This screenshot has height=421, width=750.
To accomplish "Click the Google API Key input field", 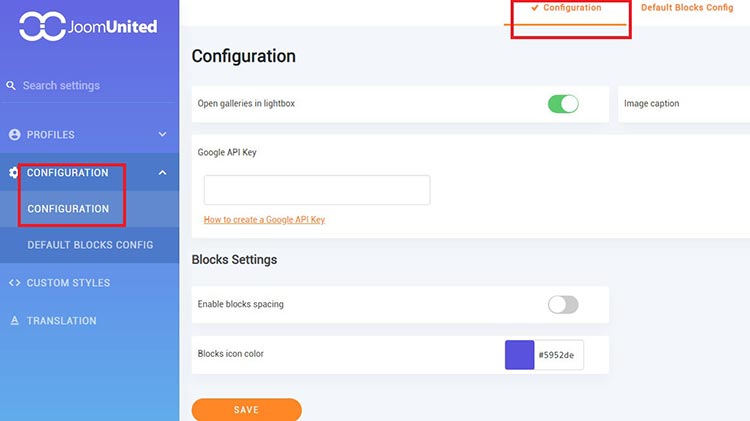I will coord(317,190).
